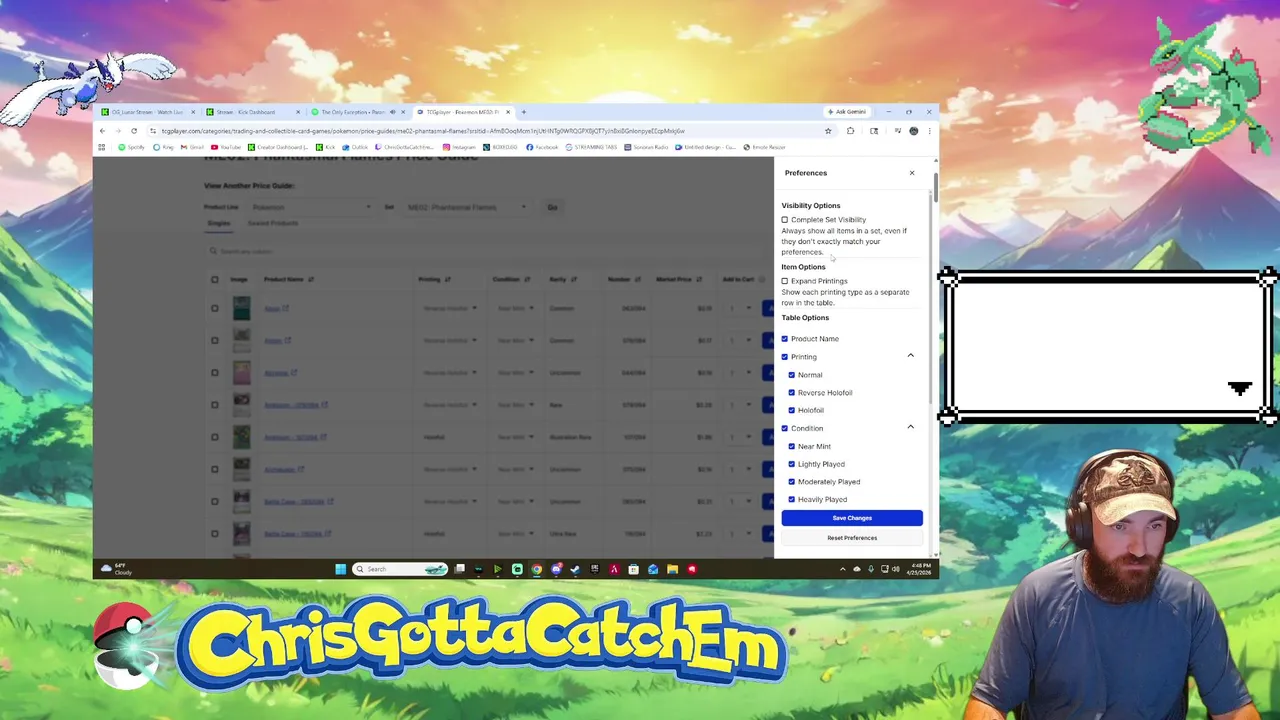Open the Gmail bookmark

[x=192, y=147]
